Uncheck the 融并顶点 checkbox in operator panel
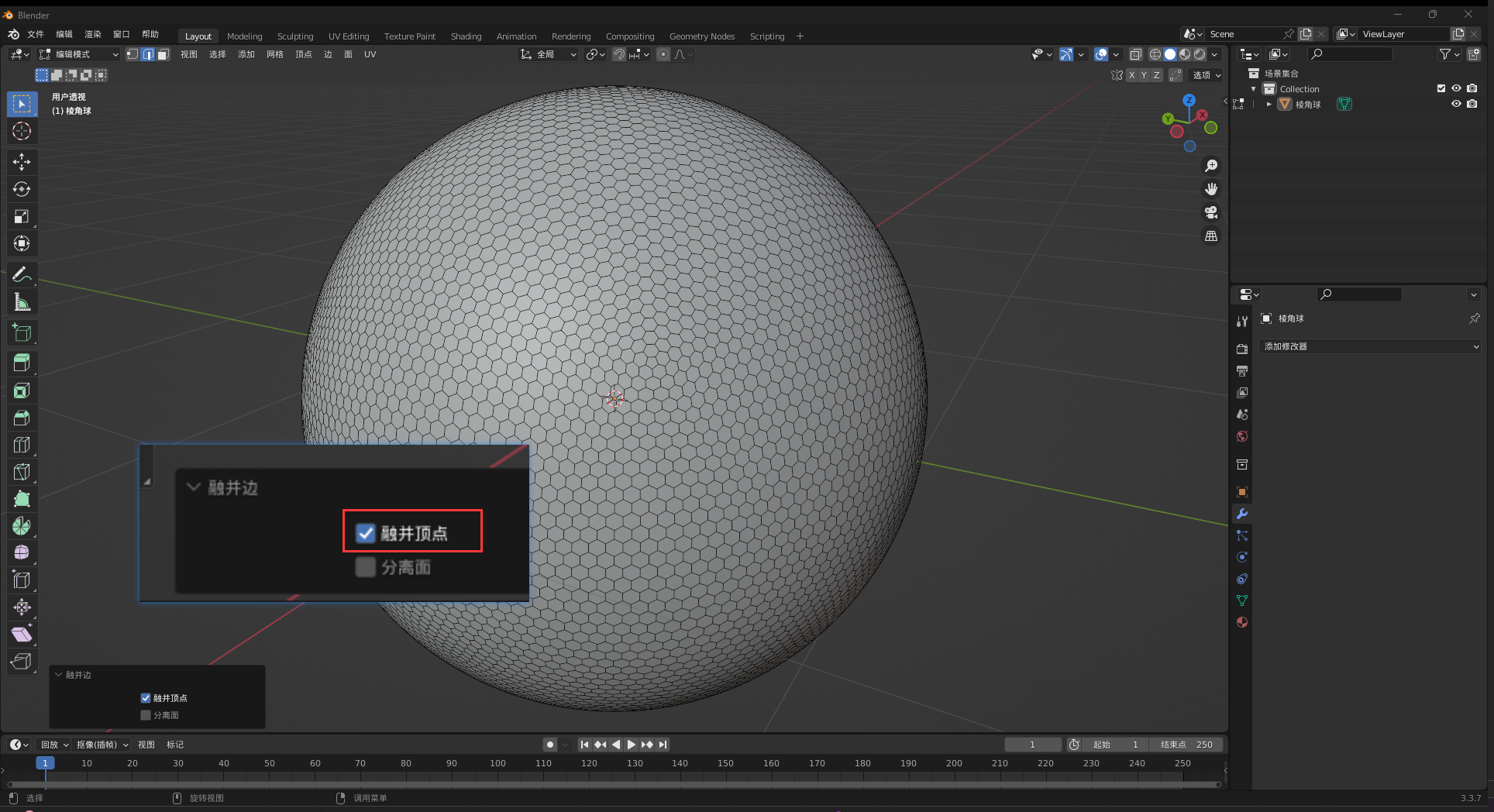The image size is (1494, 812). click(146, 698)
